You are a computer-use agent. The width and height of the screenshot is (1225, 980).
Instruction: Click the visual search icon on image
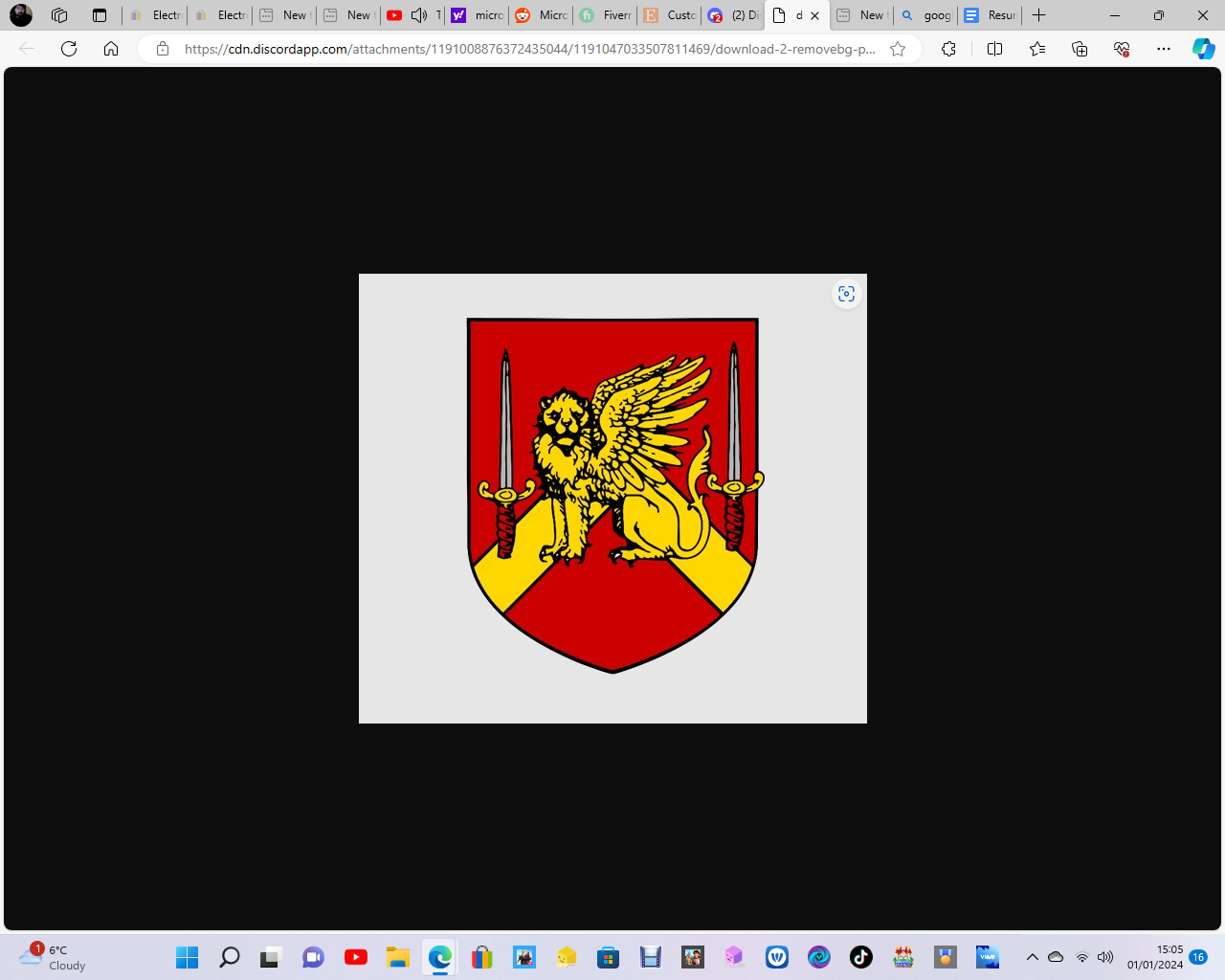point(846,294)
